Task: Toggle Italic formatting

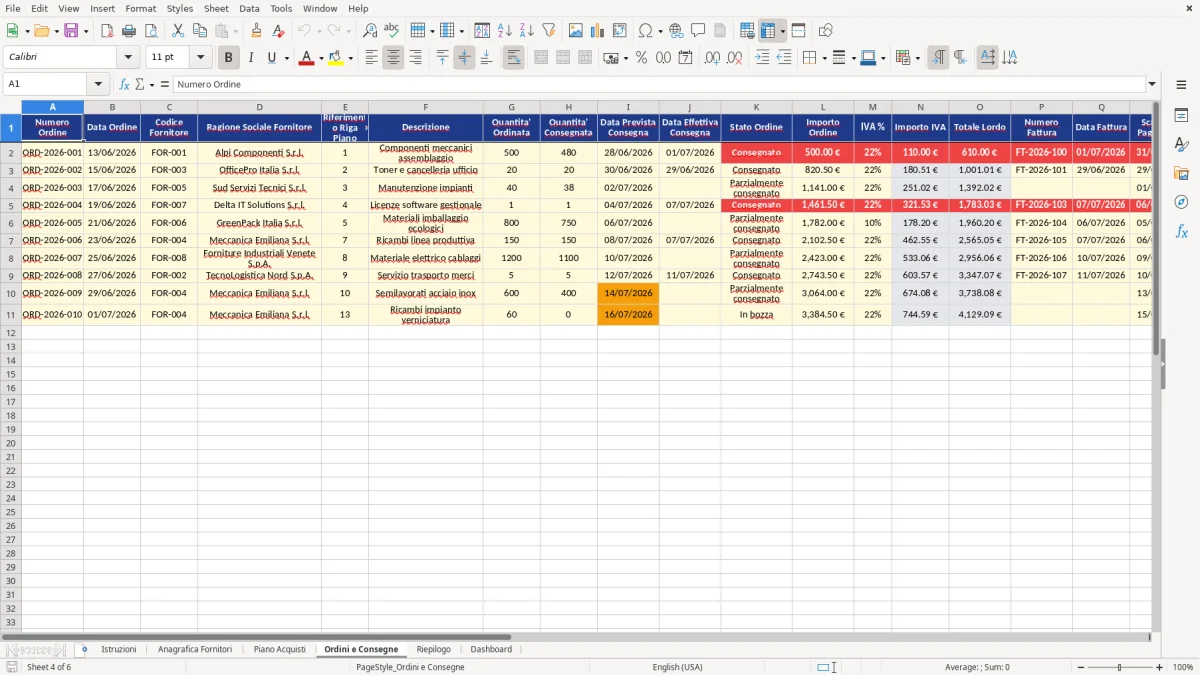Action: click(251, 58)
